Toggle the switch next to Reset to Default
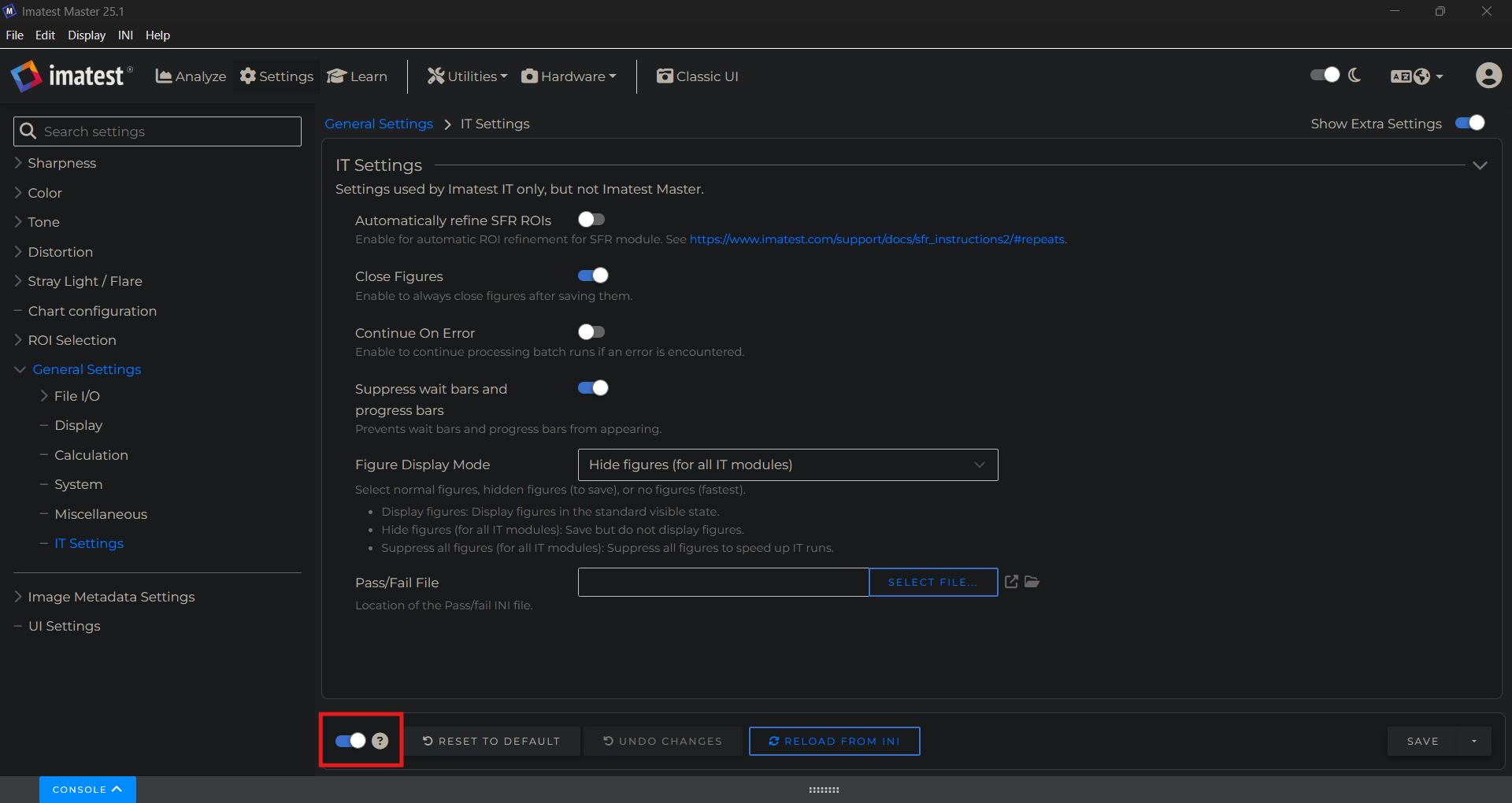This screenshot has width=1512, height=803. 350,741
